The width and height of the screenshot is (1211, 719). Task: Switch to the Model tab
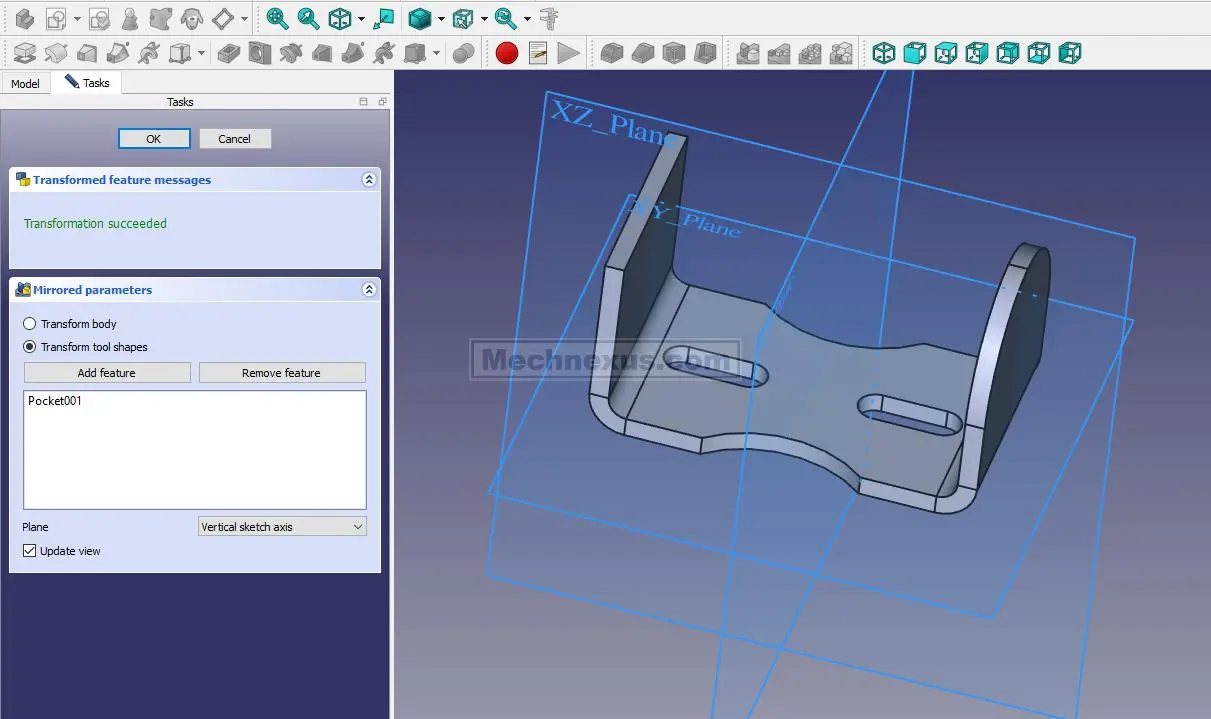[x=25, y=84]
